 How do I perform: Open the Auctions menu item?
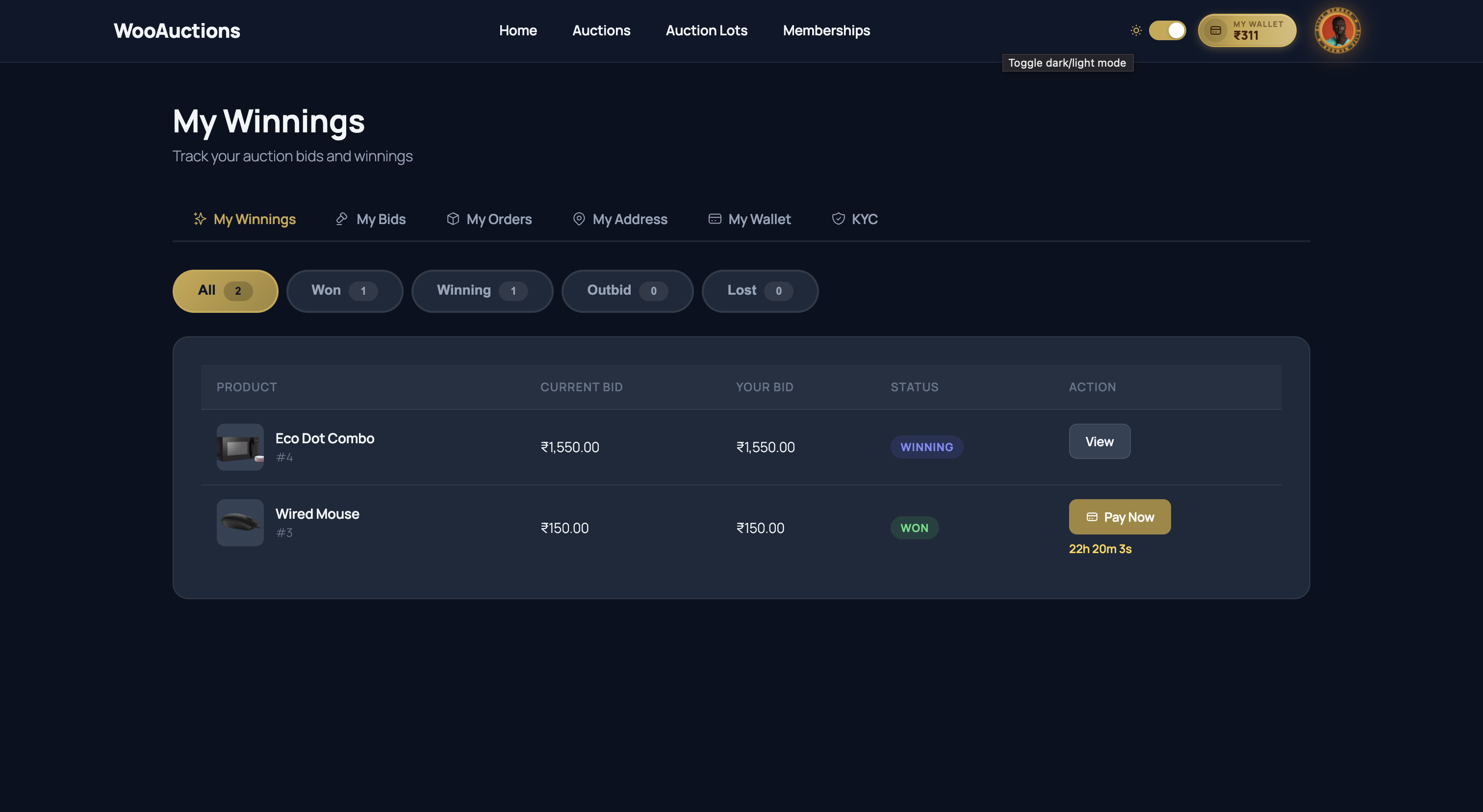[x=601, y=30]
